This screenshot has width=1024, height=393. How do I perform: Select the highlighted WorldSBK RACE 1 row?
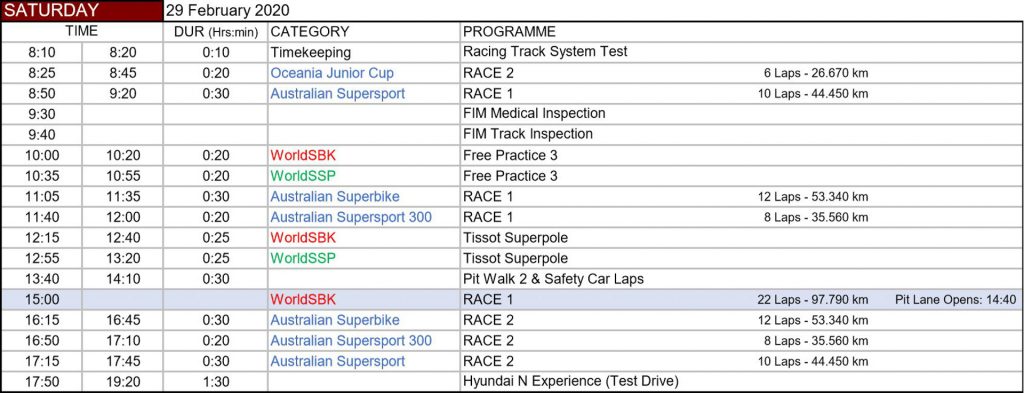pyautogui.click(x=512, y=300)
